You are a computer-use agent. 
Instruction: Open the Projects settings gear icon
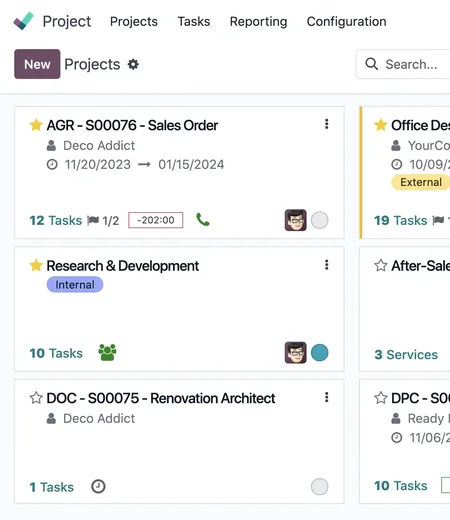(133, 64)
